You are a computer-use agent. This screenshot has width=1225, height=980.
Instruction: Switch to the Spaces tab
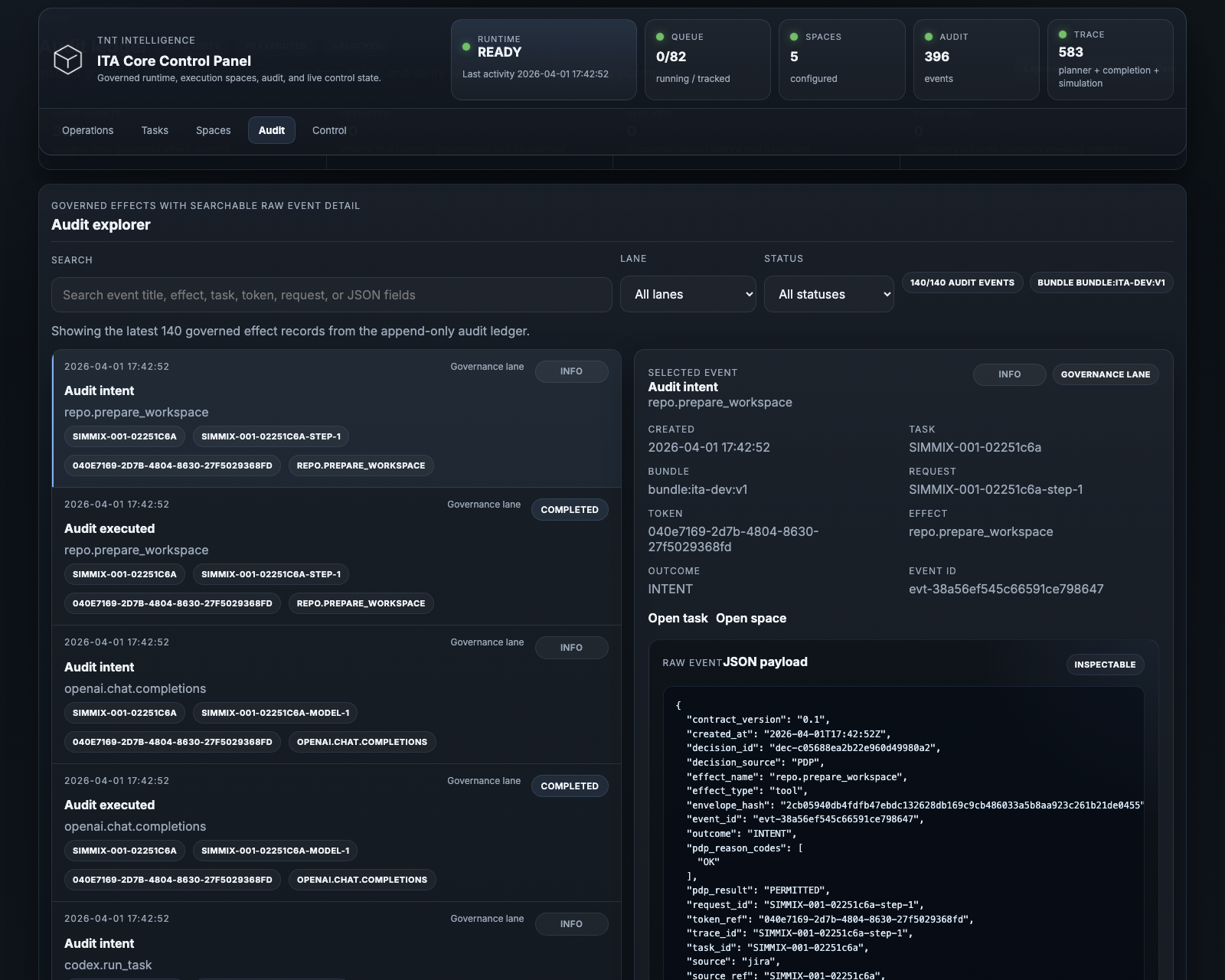point(213,130)
